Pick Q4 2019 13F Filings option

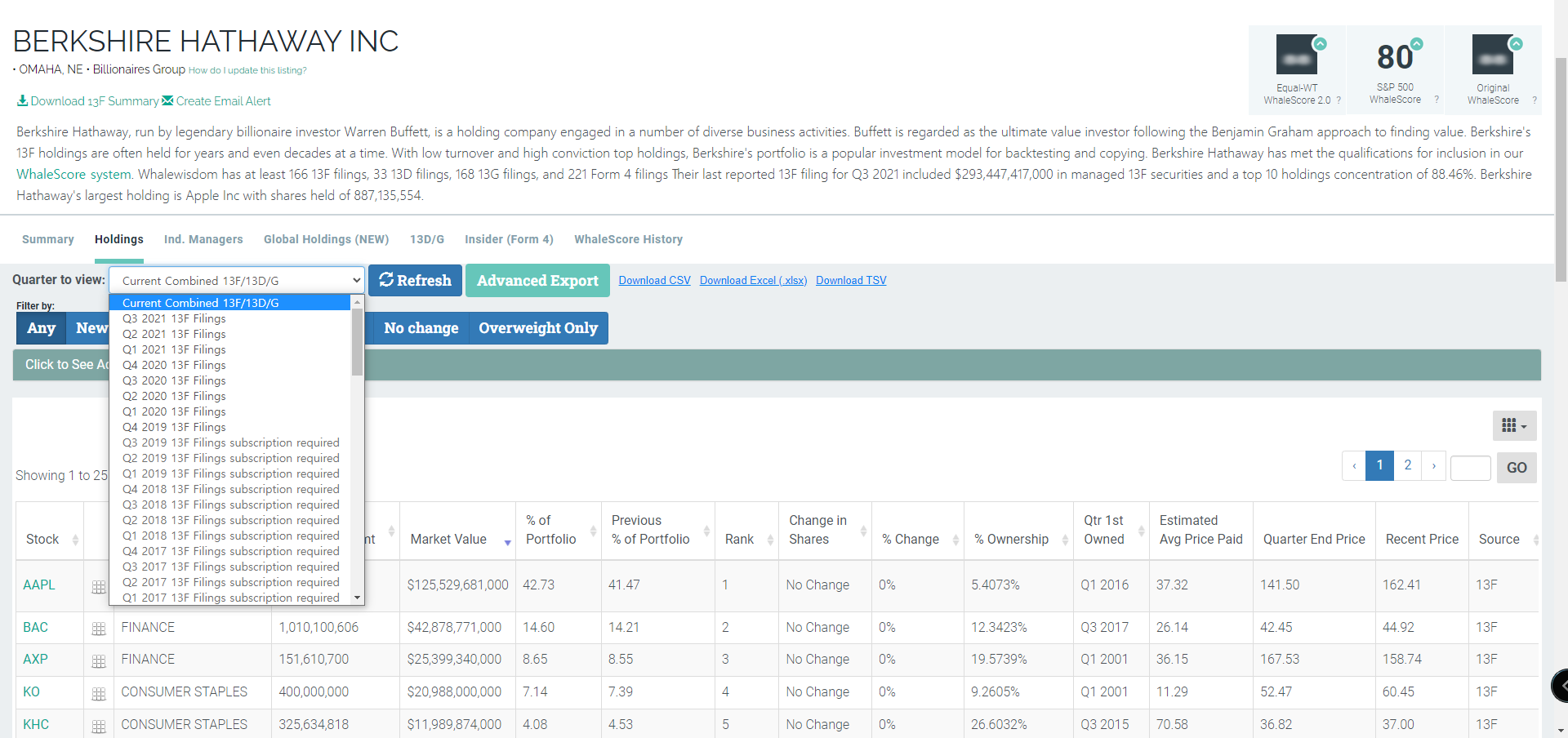tap(230, 427)
